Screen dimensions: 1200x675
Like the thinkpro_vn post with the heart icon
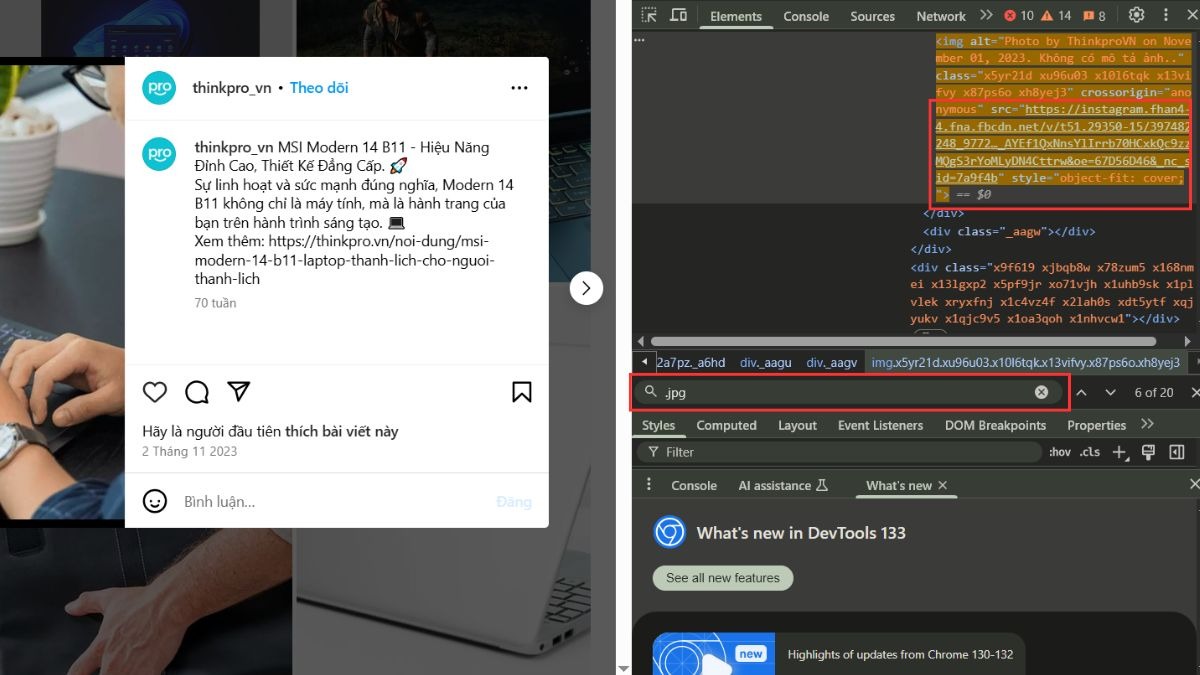(154, 392)
